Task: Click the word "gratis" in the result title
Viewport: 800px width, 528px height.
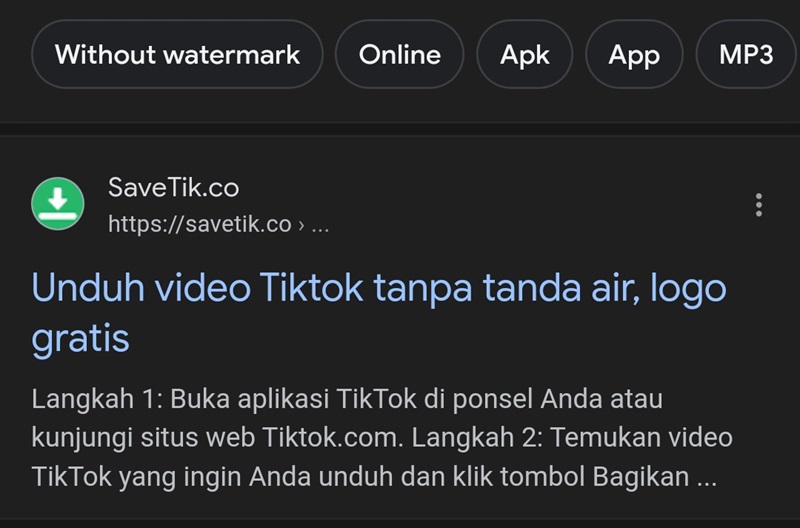Action: click(81, 339)
